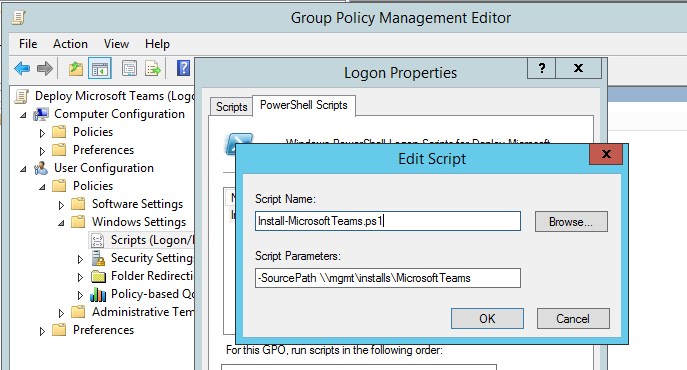687x370 pixels.
Task: Select User Configuration tree item
Action: [104, 168]
